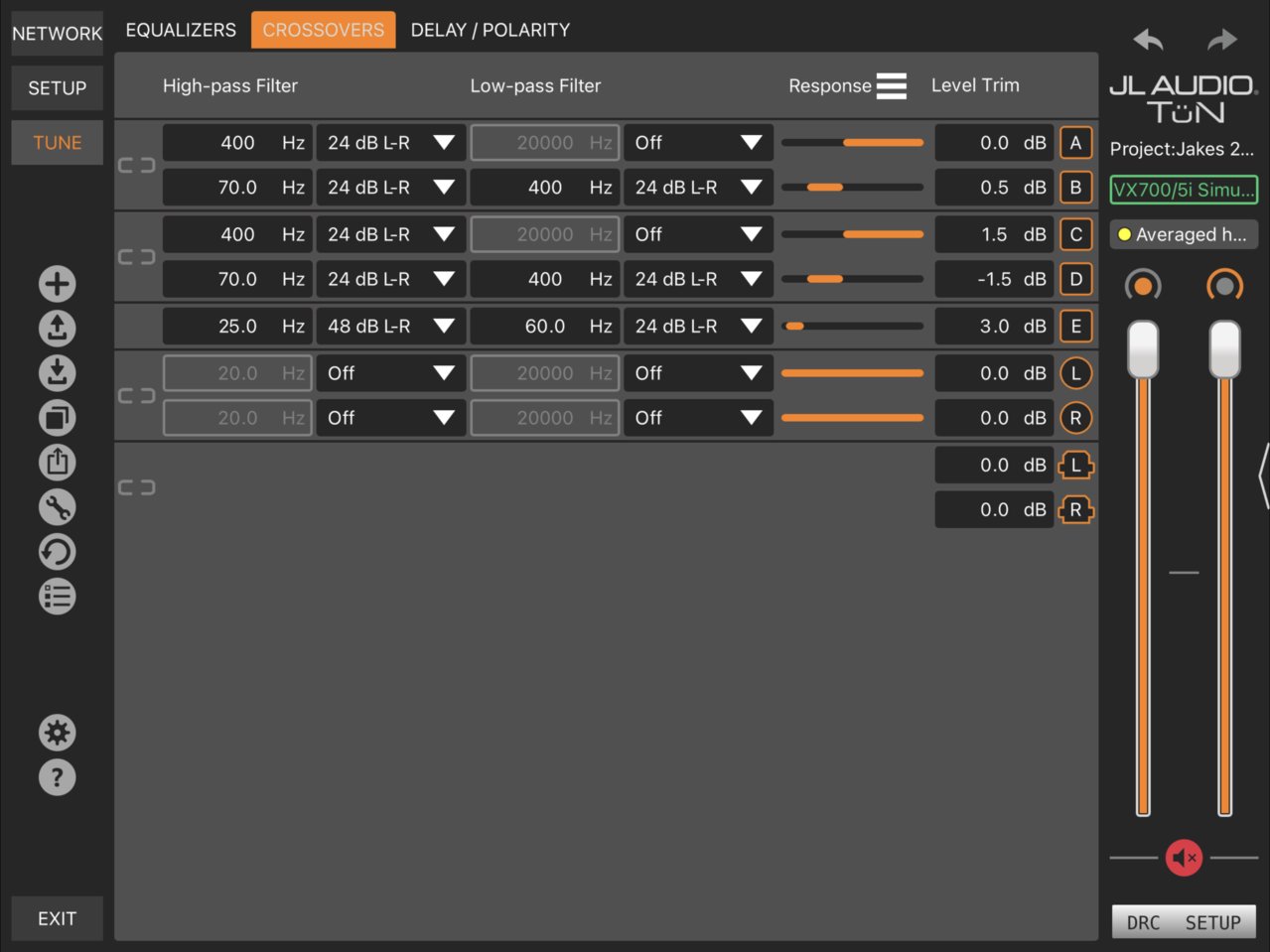
Task: Select output channel B badge
Action: (x=1075, y=188)
